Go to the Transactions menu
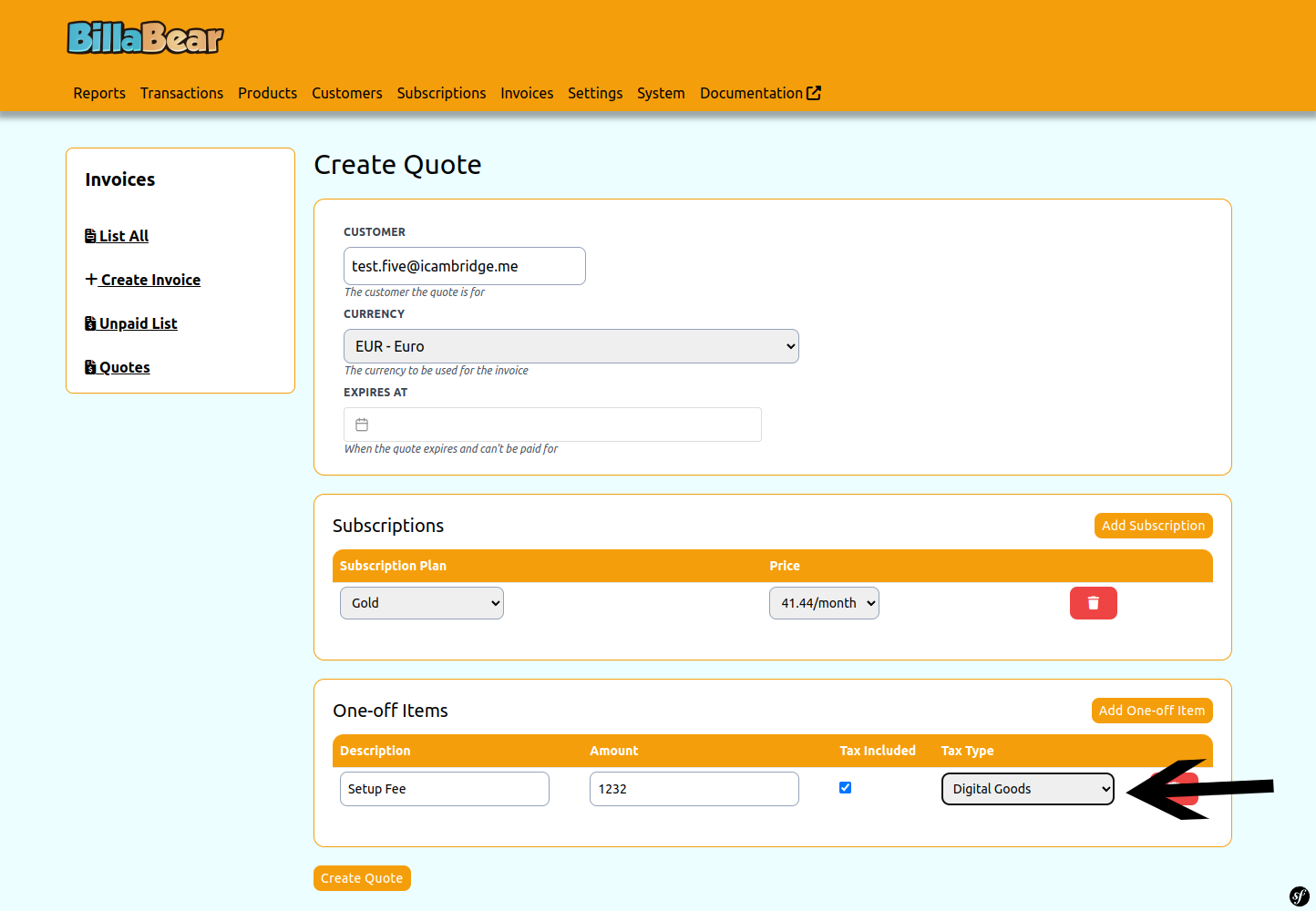Image resolution: width=1316 pixels, height=911 pixels. point(181,93)
